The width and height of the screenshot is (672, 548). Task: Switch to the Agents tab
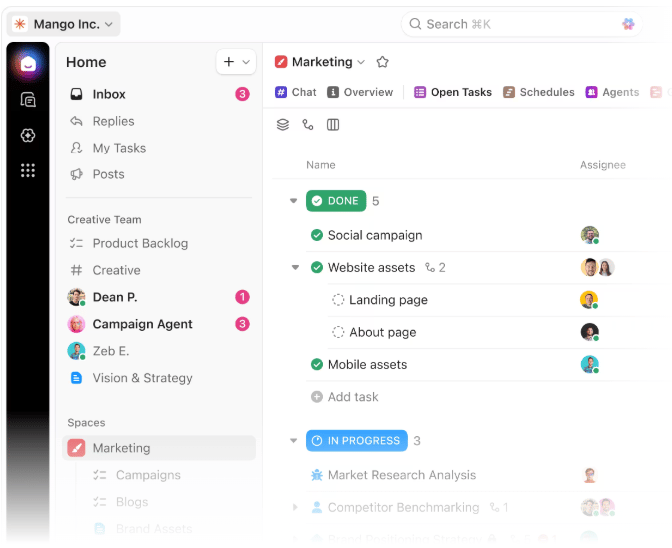coord(612,92)
